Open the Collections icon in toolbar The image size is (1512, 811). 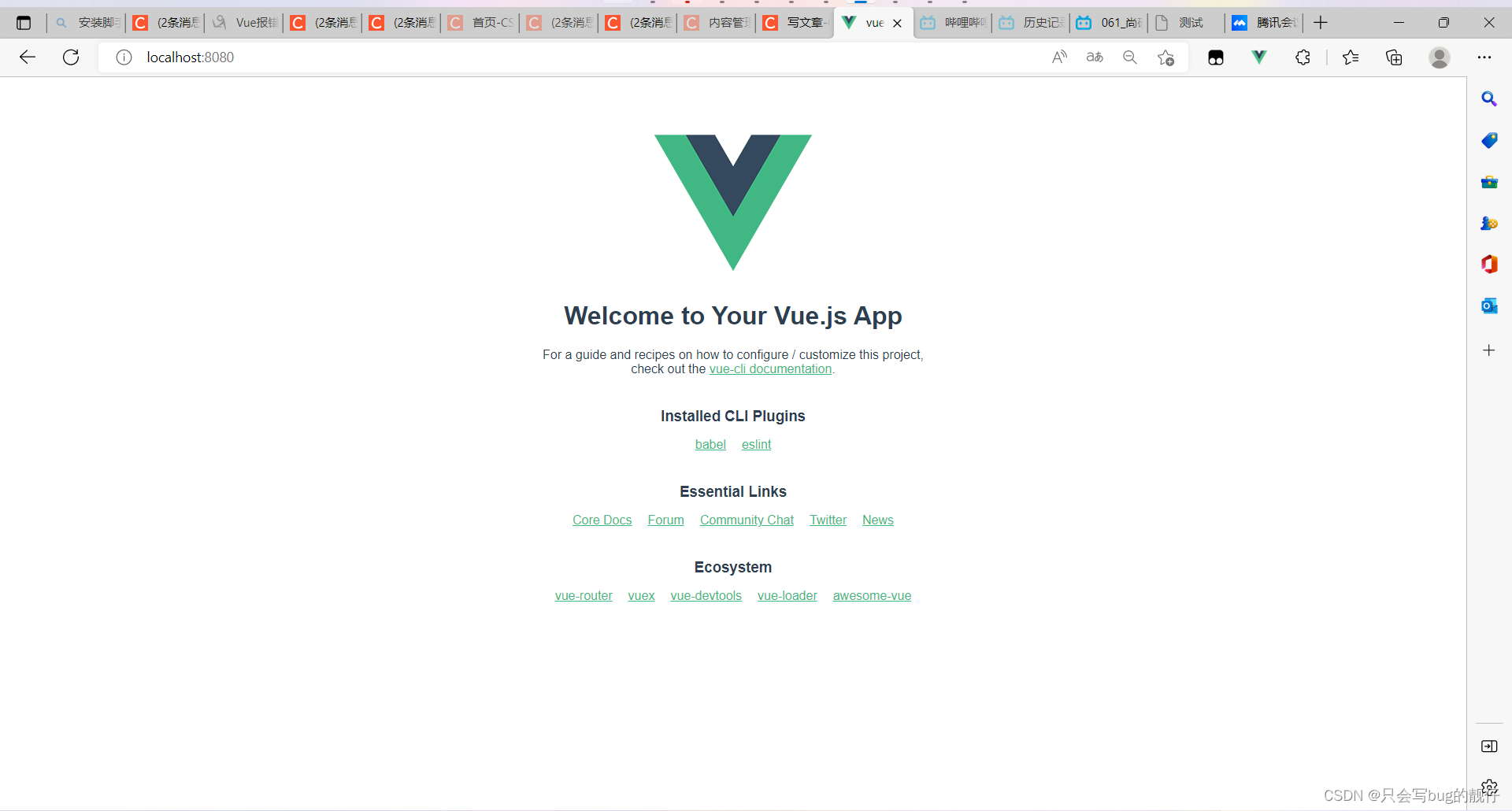click(x=1394, y=57)
